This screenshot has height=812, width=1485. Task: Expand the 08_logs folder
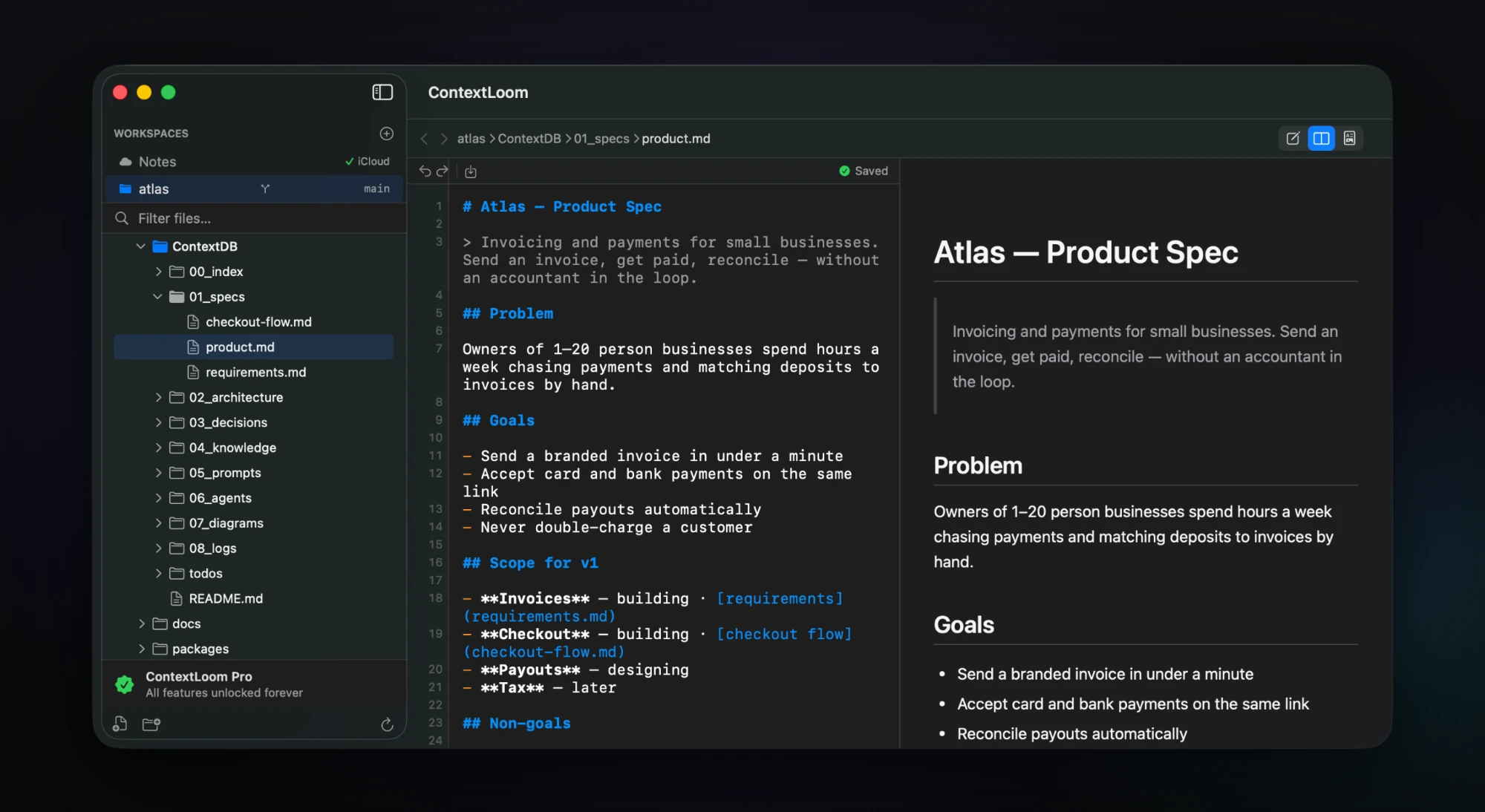158,549
